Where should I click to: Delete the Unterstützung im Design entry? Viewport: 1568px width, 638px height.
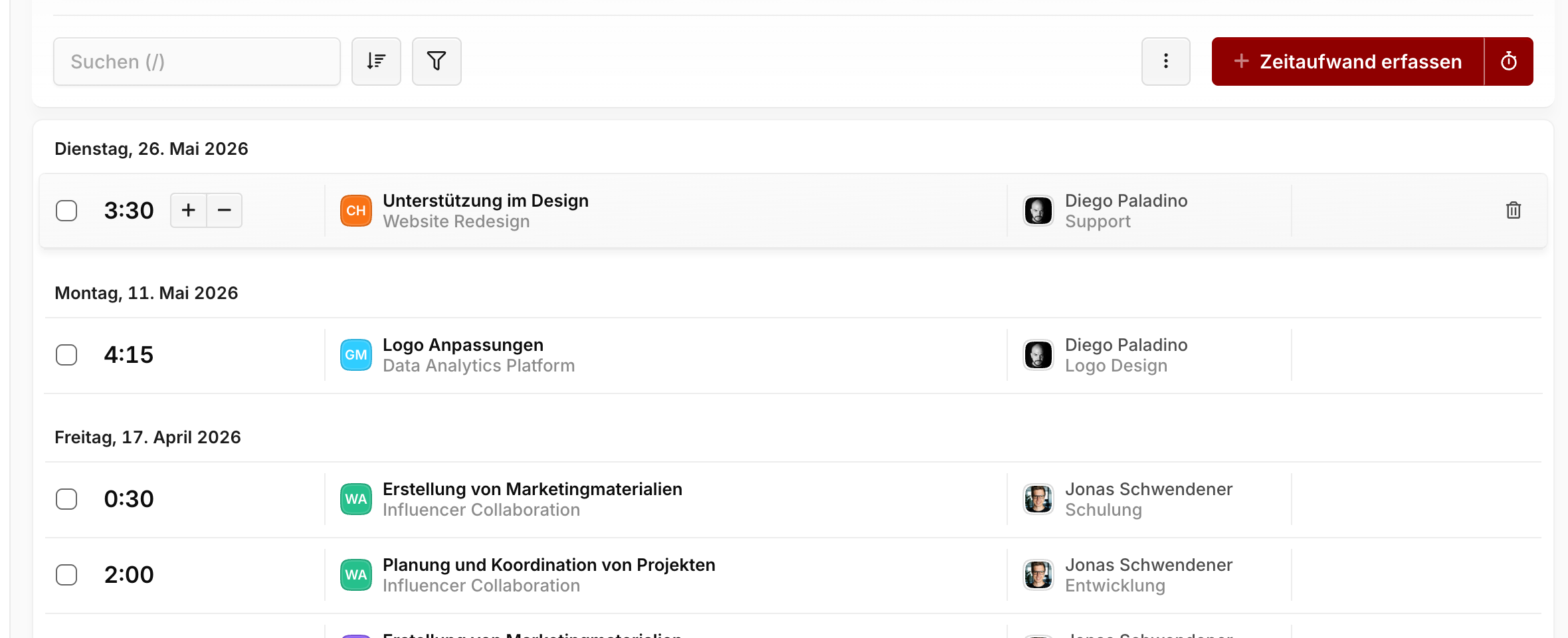point(1514,210)
